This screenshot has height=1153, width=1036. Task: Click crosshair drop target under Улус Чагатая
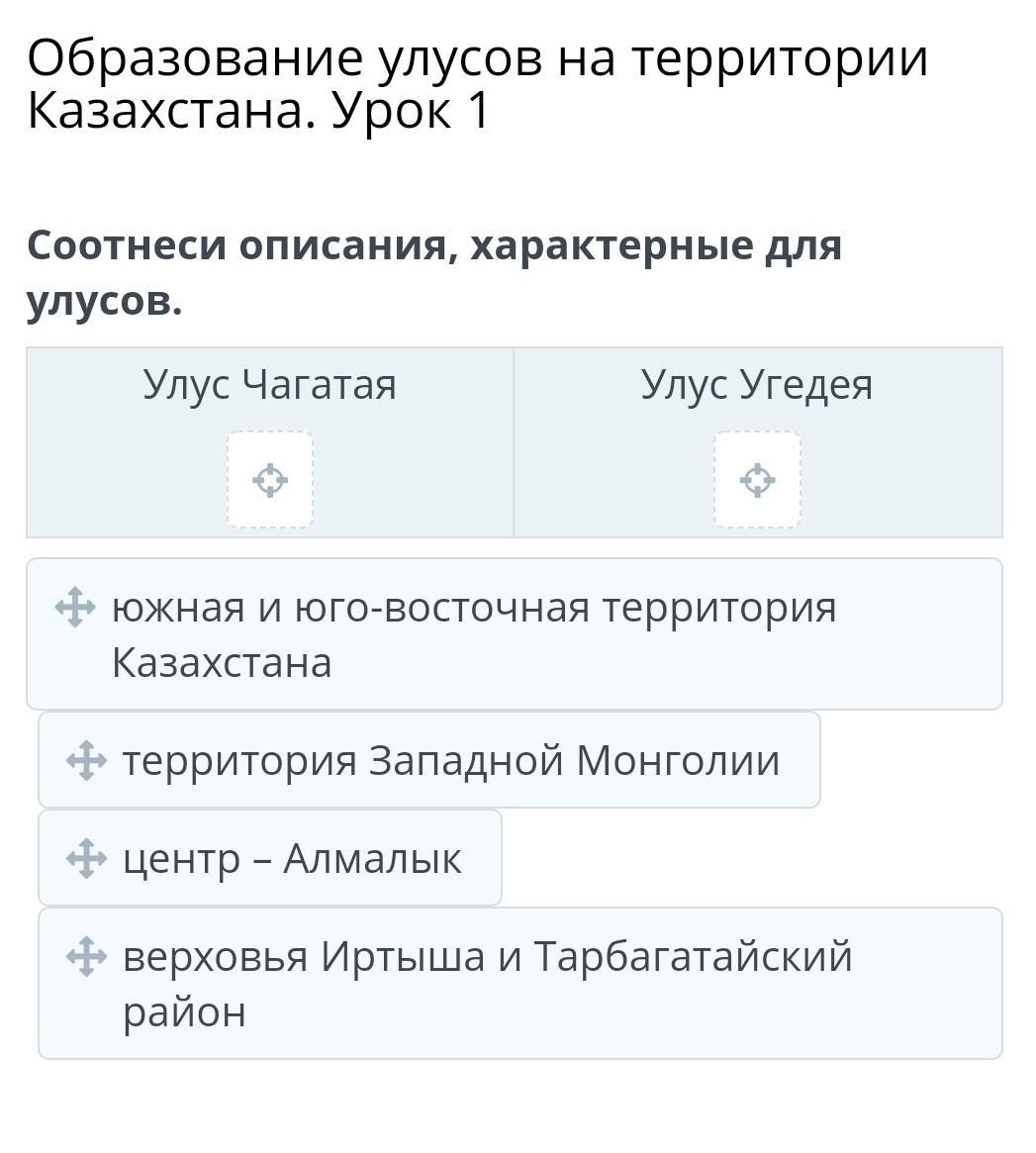point(270,480)
